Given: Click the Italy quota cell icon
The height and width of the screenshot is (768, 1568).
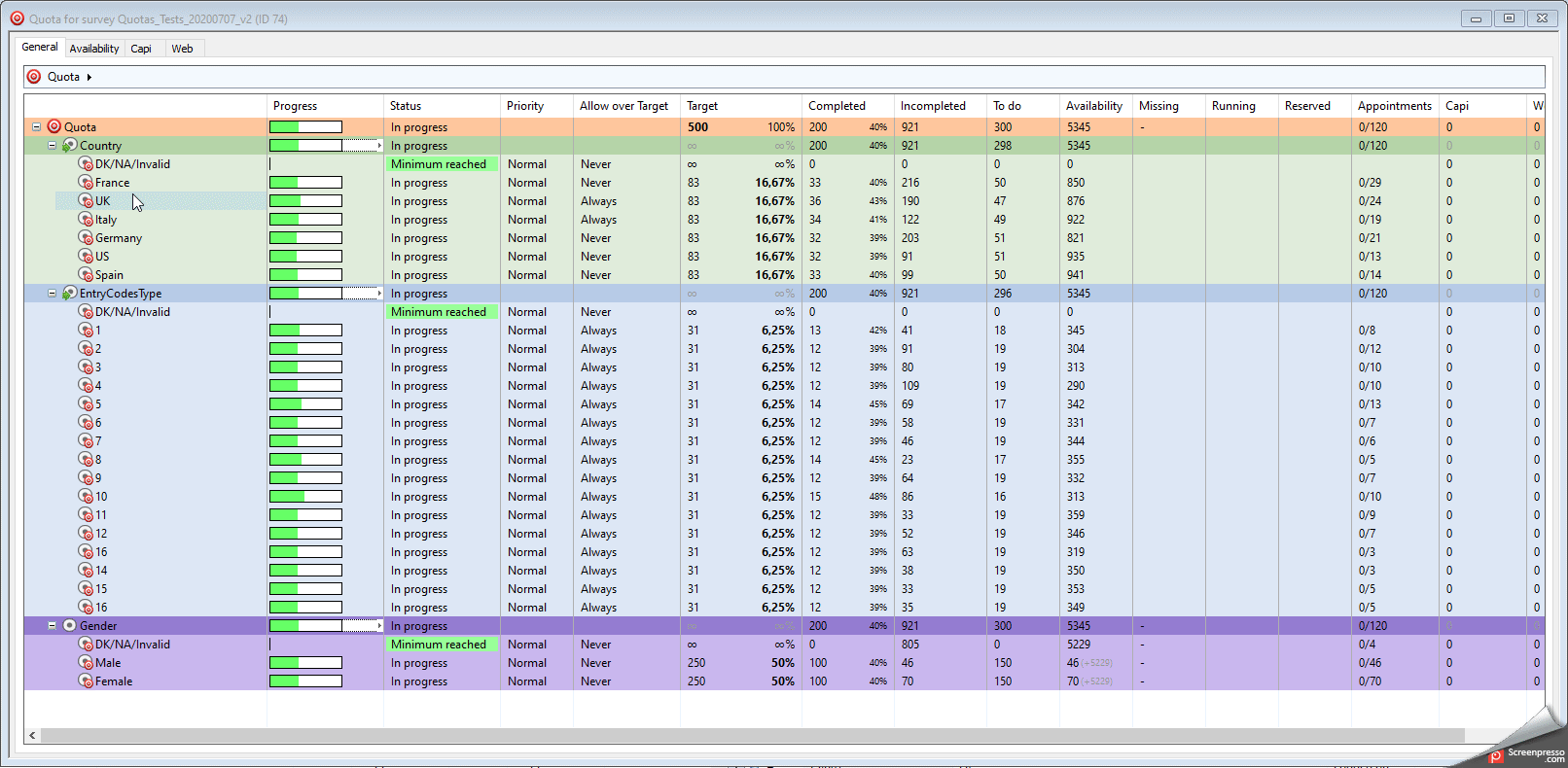Looking at the screenshot, I should 86,219.
